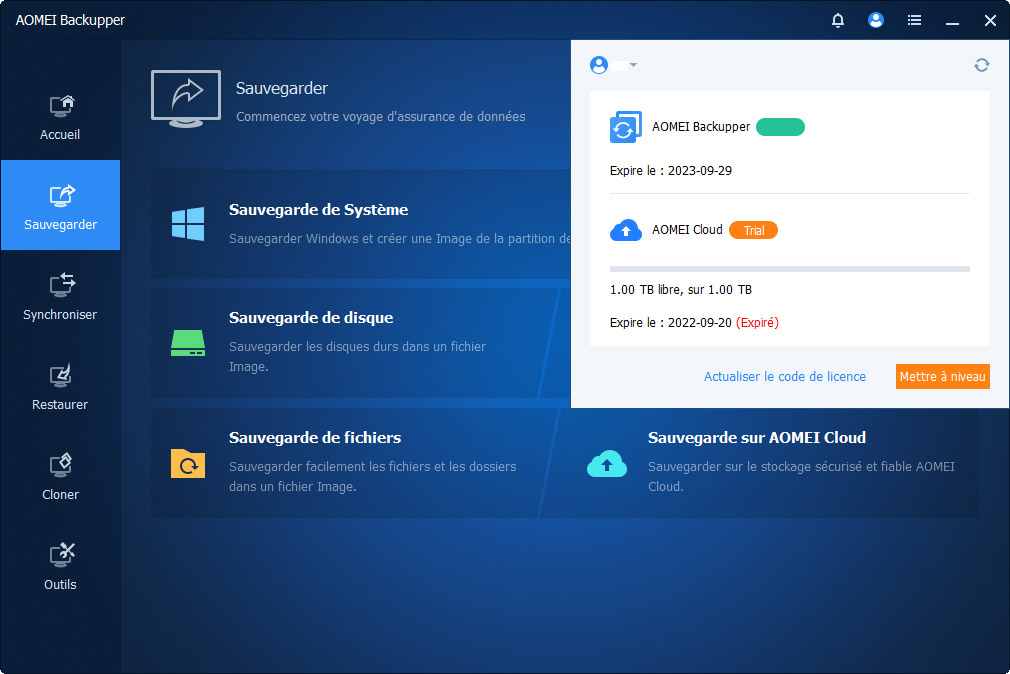Click the orange Trial badge
Screen dimensions: 1010x674
click(754, 230)
